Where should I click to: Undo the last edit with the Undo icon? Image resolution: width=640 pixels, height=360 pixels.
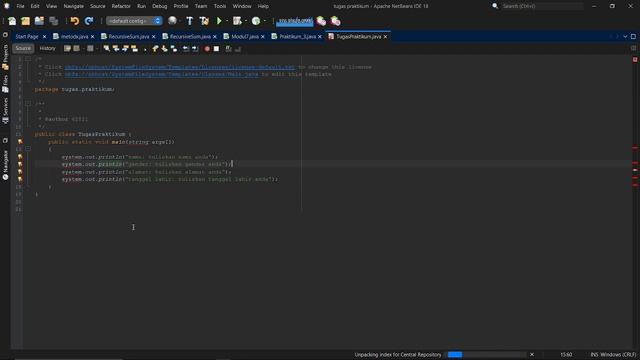(x=75, y=21)
